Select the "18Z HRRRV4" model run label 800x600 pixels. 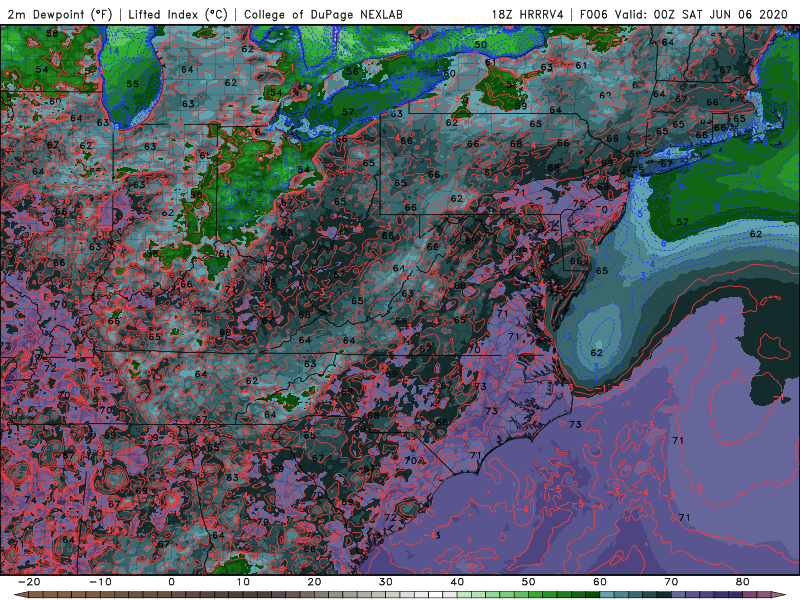528,14
